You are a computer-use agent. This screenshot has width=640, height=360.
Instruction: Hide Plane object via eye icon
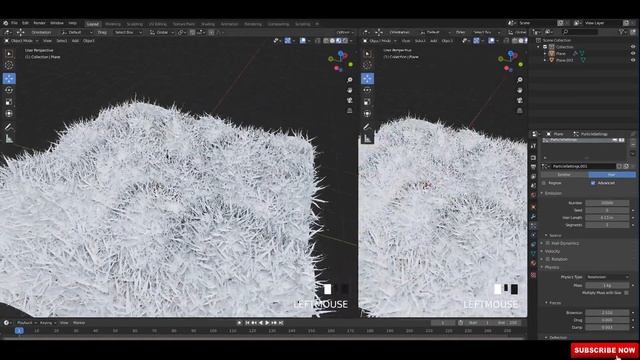(633, 53)
